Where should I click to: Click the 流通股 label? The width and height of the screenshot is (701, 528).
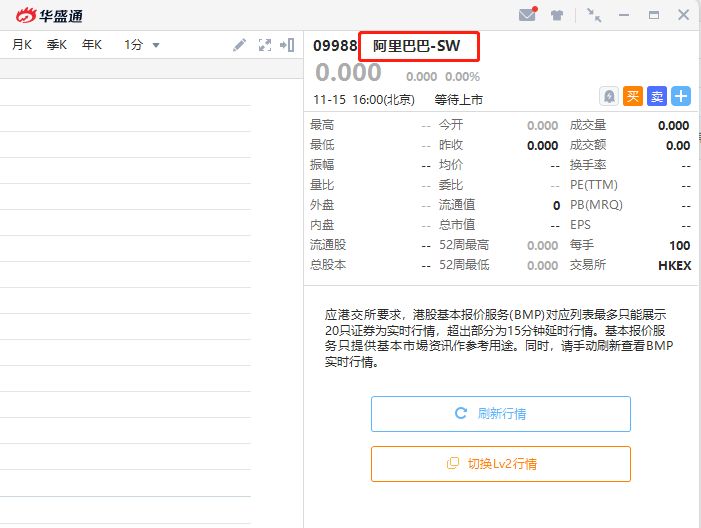[x=328, y=245]
